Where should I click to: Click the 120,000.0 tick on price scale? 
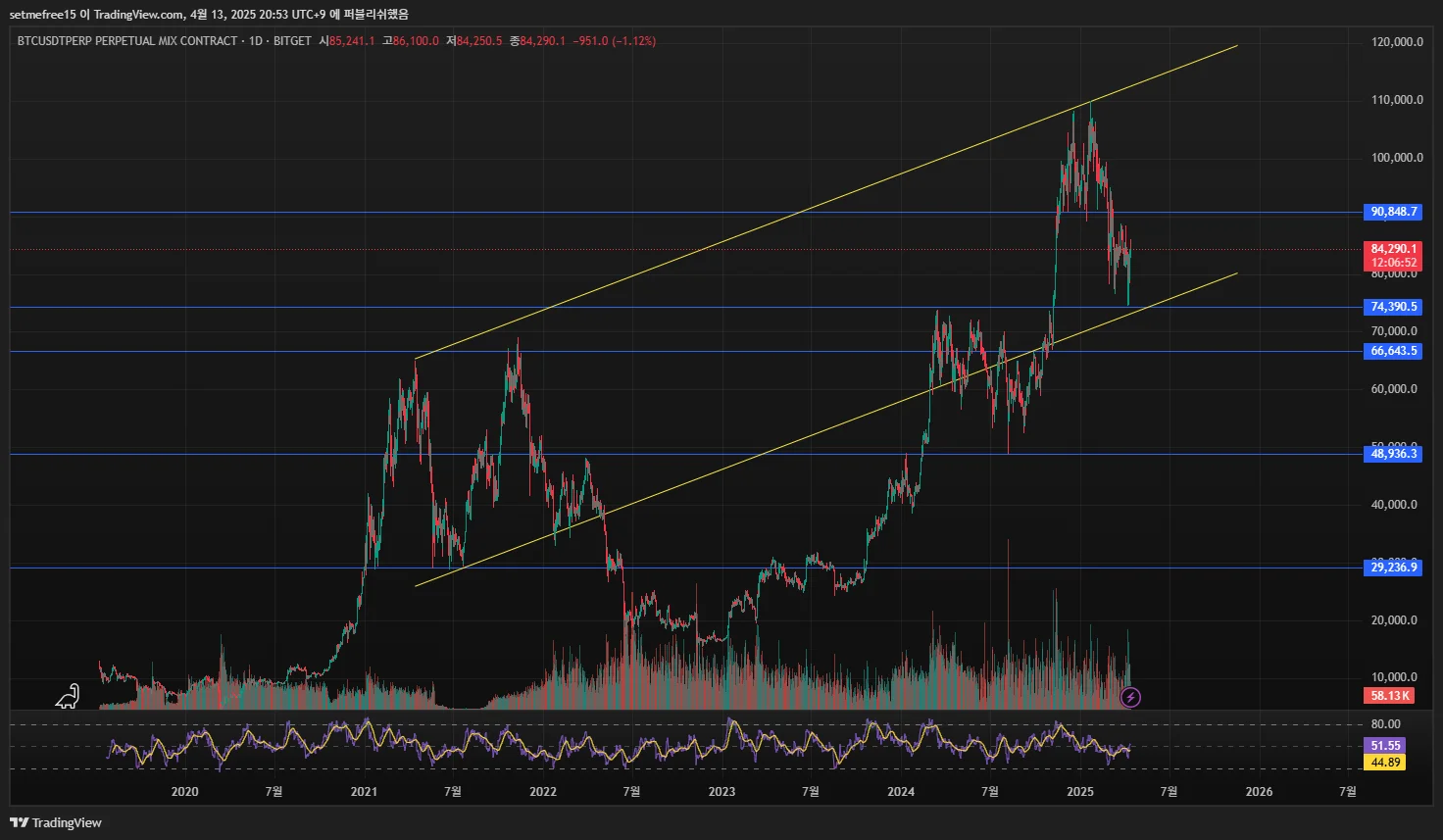click(x=1397, y=42)
